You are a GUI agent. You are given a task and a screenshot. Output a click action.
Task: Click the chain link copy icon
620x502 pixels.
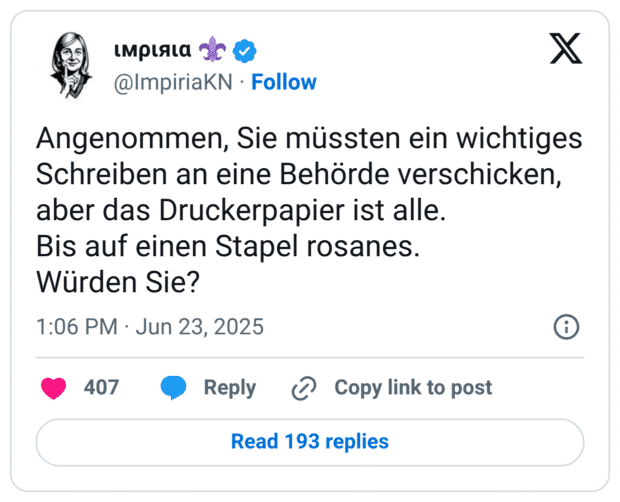coord(304,388)
